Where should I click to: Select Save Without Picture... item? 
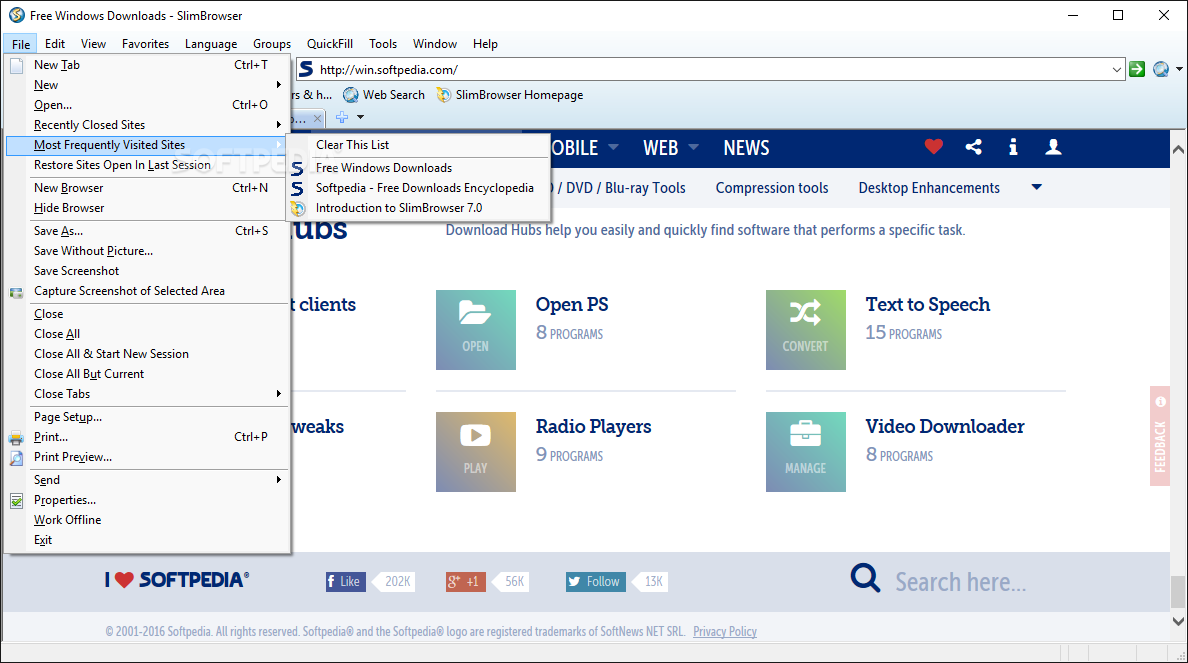[148, 251]
